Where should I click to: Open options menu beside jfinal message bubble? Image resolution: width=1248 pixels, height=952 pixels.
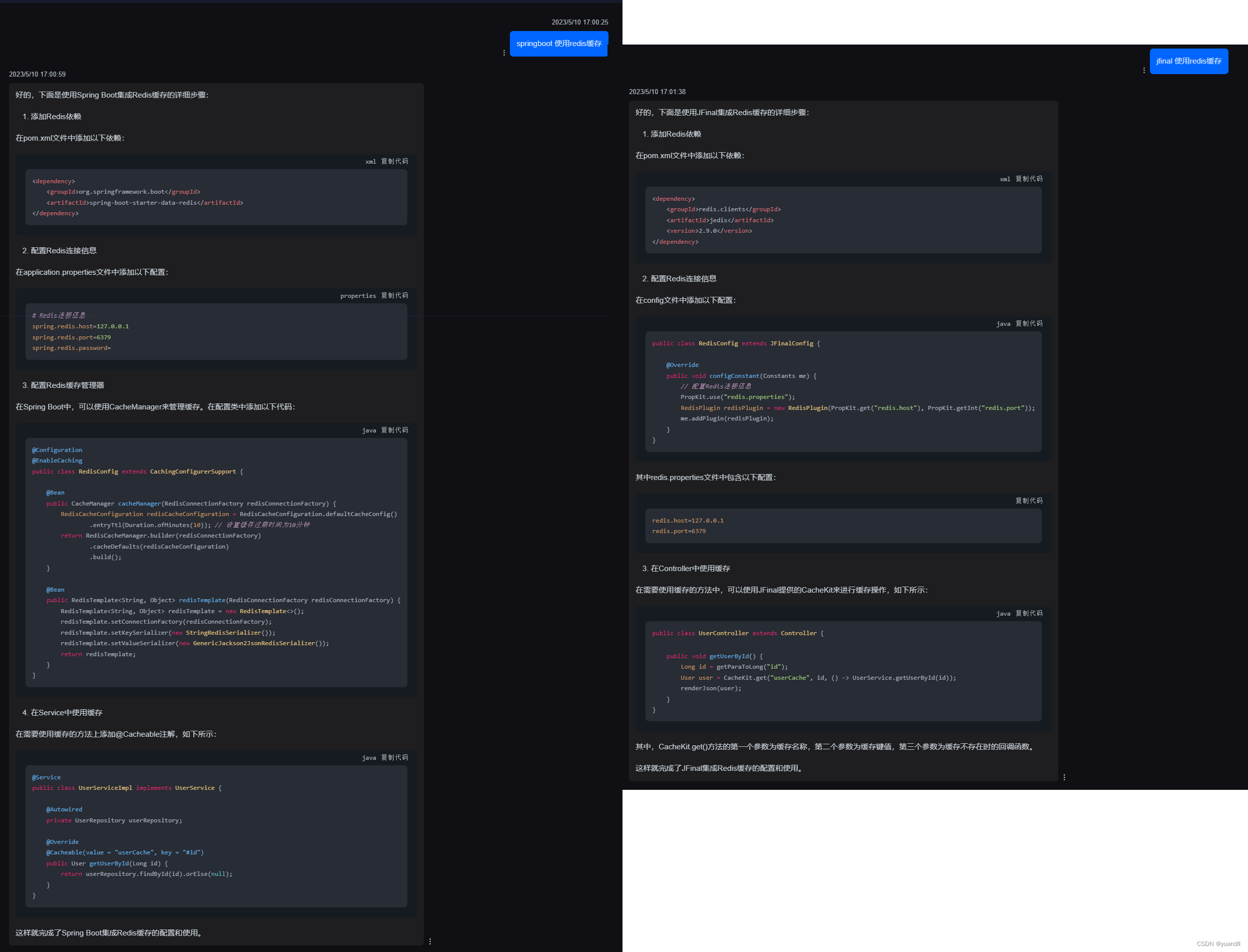click(x=1144, y=70)
